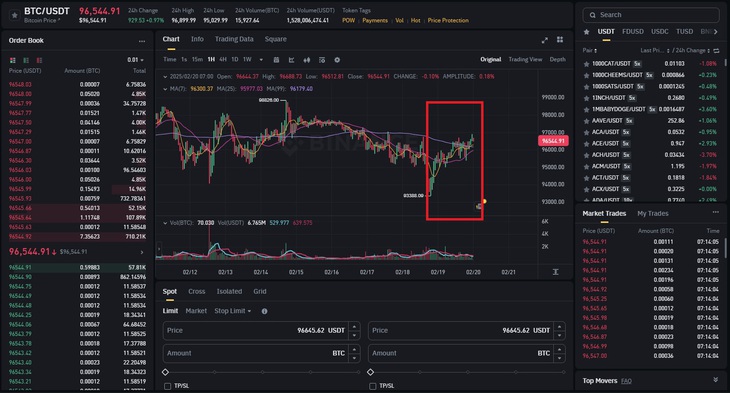Show both buy and sell orders view
730x393 pixels.
tap(13, 60)
